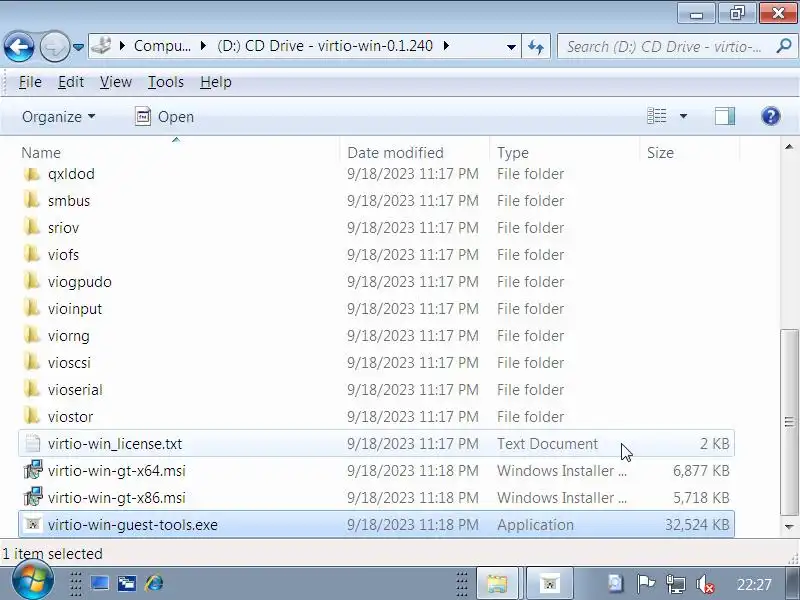This screenshot has width=800, height=600.
Task: Click Show desktop icon in quick launch
Action: pyautogui.click(x=99, y=583)
